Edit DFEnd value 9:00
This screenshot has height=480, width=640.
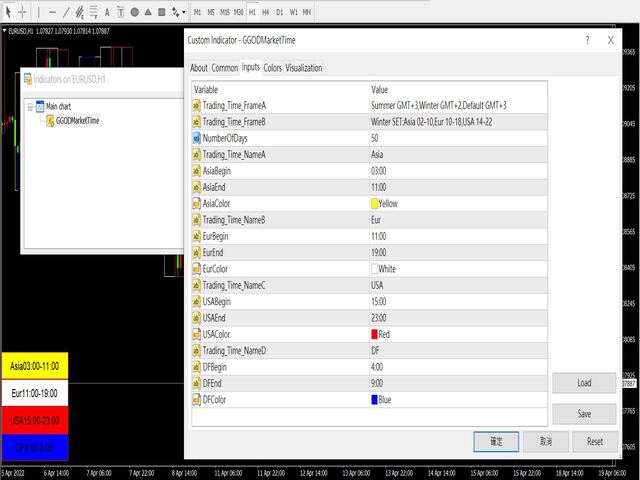(x=458, y=383)
